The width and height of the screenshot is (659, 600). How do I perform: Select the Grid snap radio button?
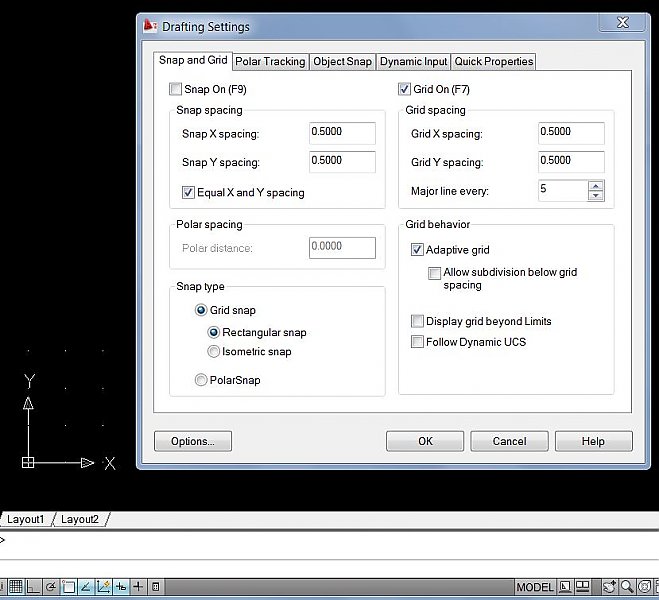(201, 310)
